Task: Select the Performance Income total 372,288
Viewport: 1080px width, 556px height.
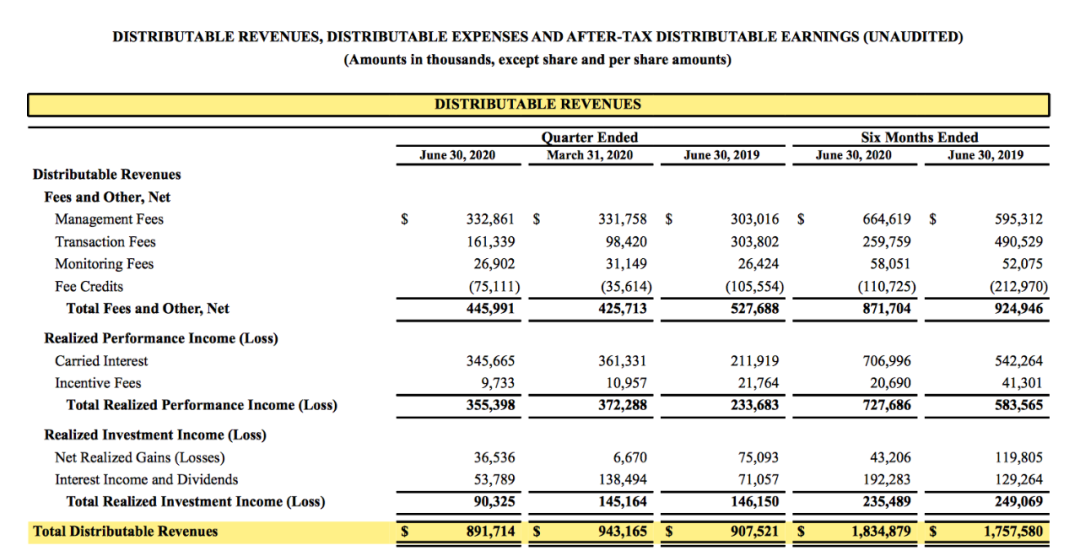Action: [x=623, y=405]
